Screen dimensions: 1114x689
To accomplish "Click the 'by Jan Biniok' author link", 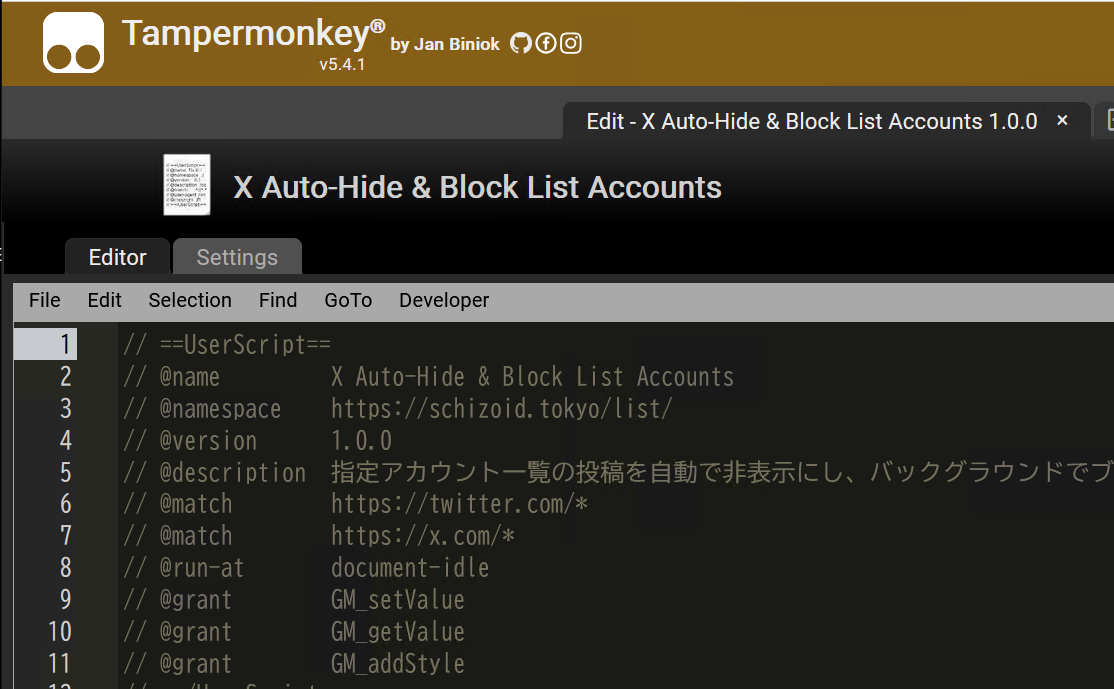I will tap(444, 44).
